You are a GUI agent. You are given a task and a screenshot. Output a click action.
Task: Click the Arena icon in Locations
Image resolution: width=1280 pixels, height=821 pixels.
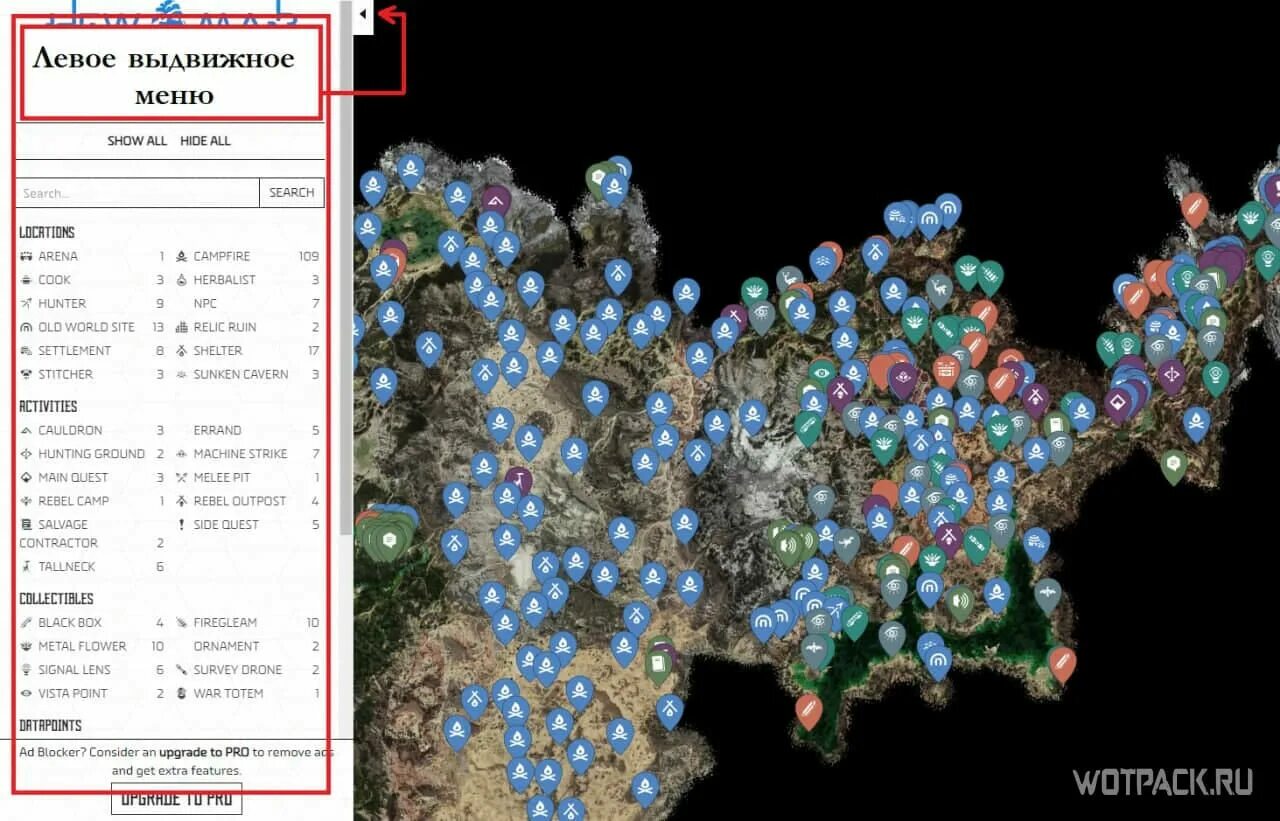pyautogui.click(x=26, y=256)
